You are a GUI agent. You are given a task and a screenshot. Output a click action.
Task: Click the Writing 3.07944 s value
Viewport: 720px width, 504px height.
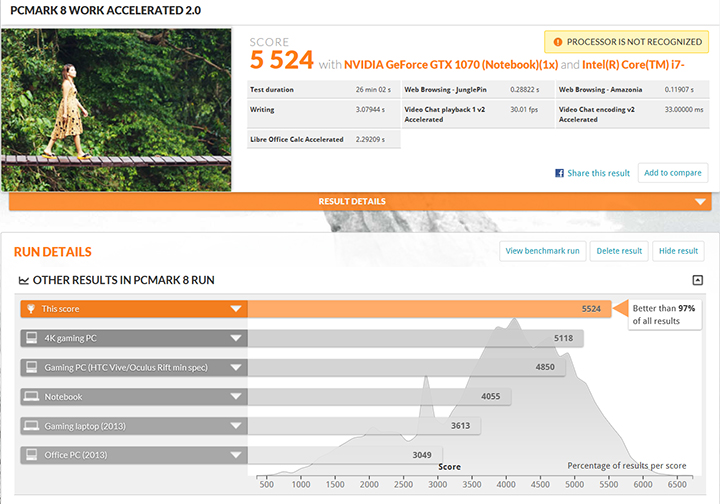coord(370,110)
